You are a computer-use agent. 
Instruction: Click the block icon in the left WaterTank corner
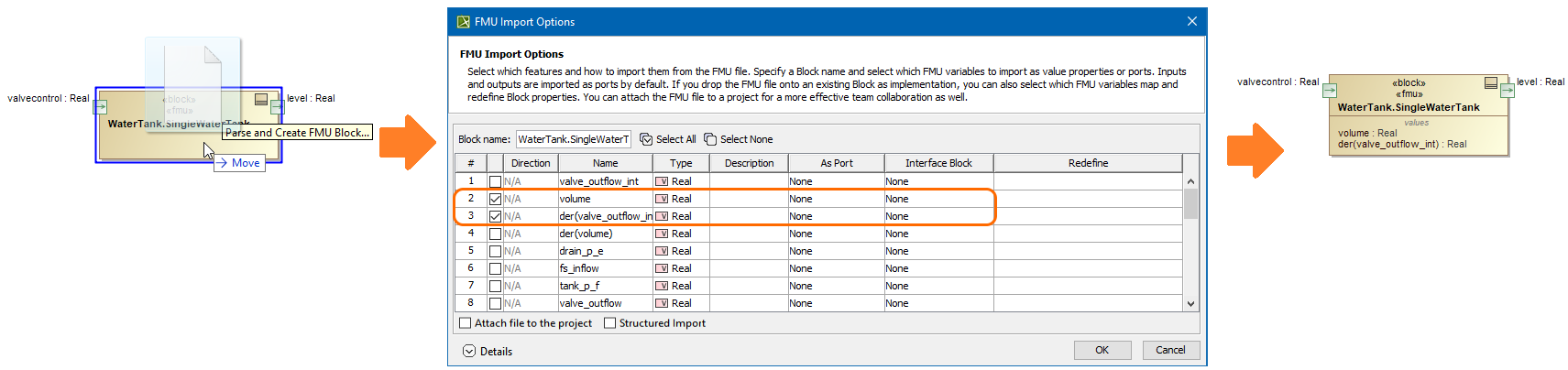click(261, 99)
